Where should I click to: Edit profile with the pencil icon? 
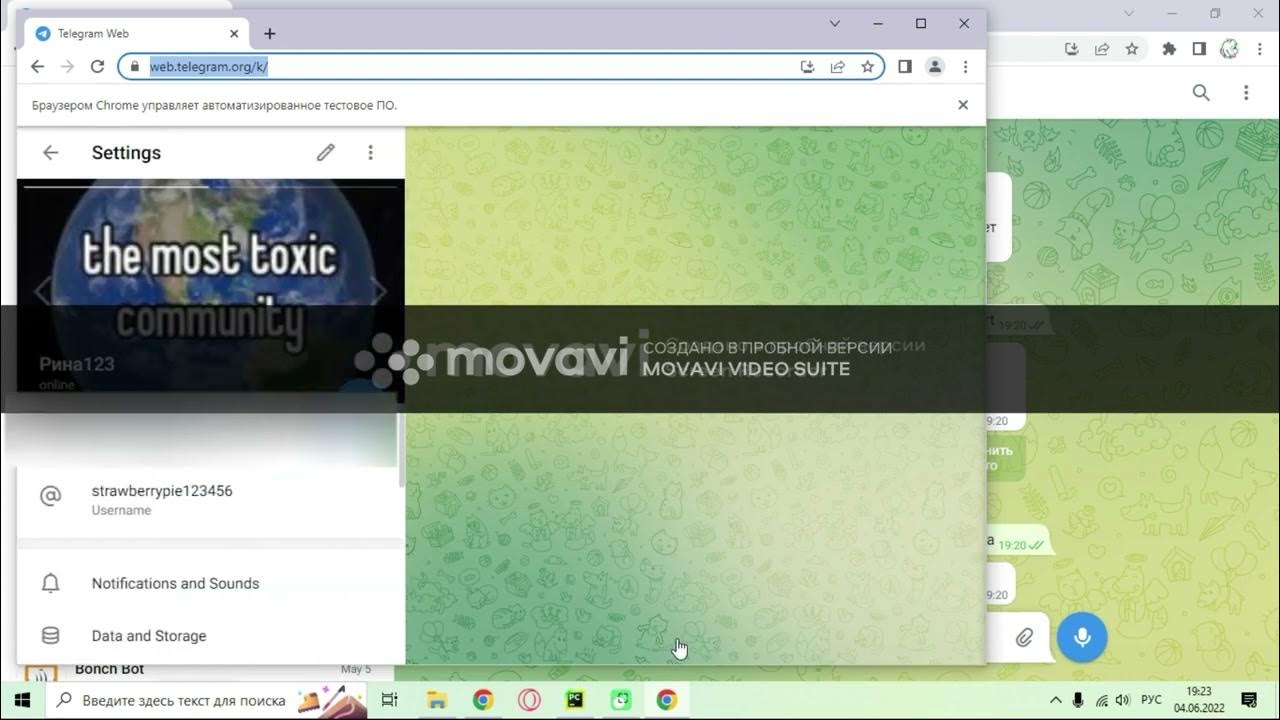(326, 153)
